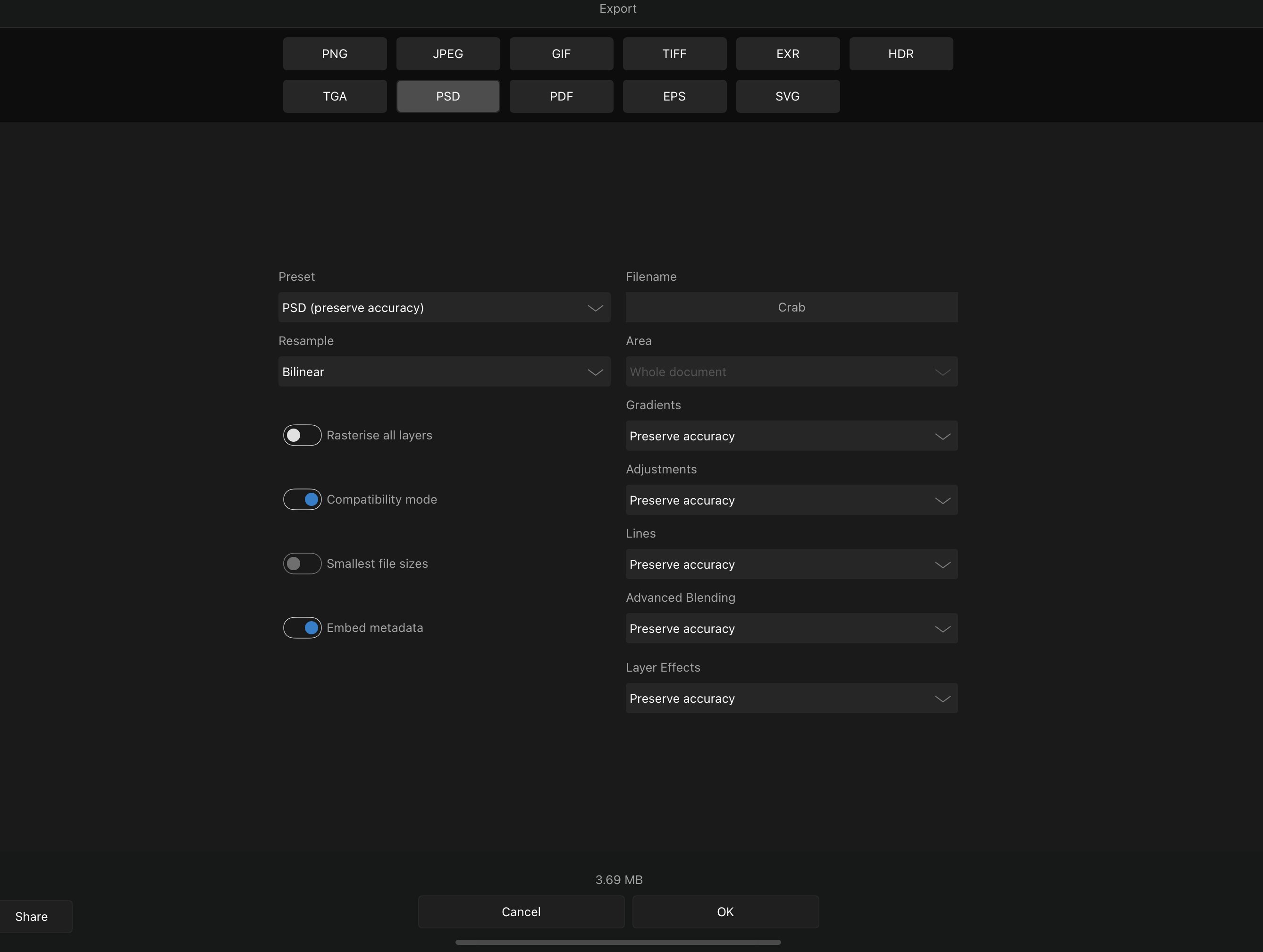The width and height of the screenshot is (1263, 952).
Task: Select the PSD export format
Action: tap(448, 96)
